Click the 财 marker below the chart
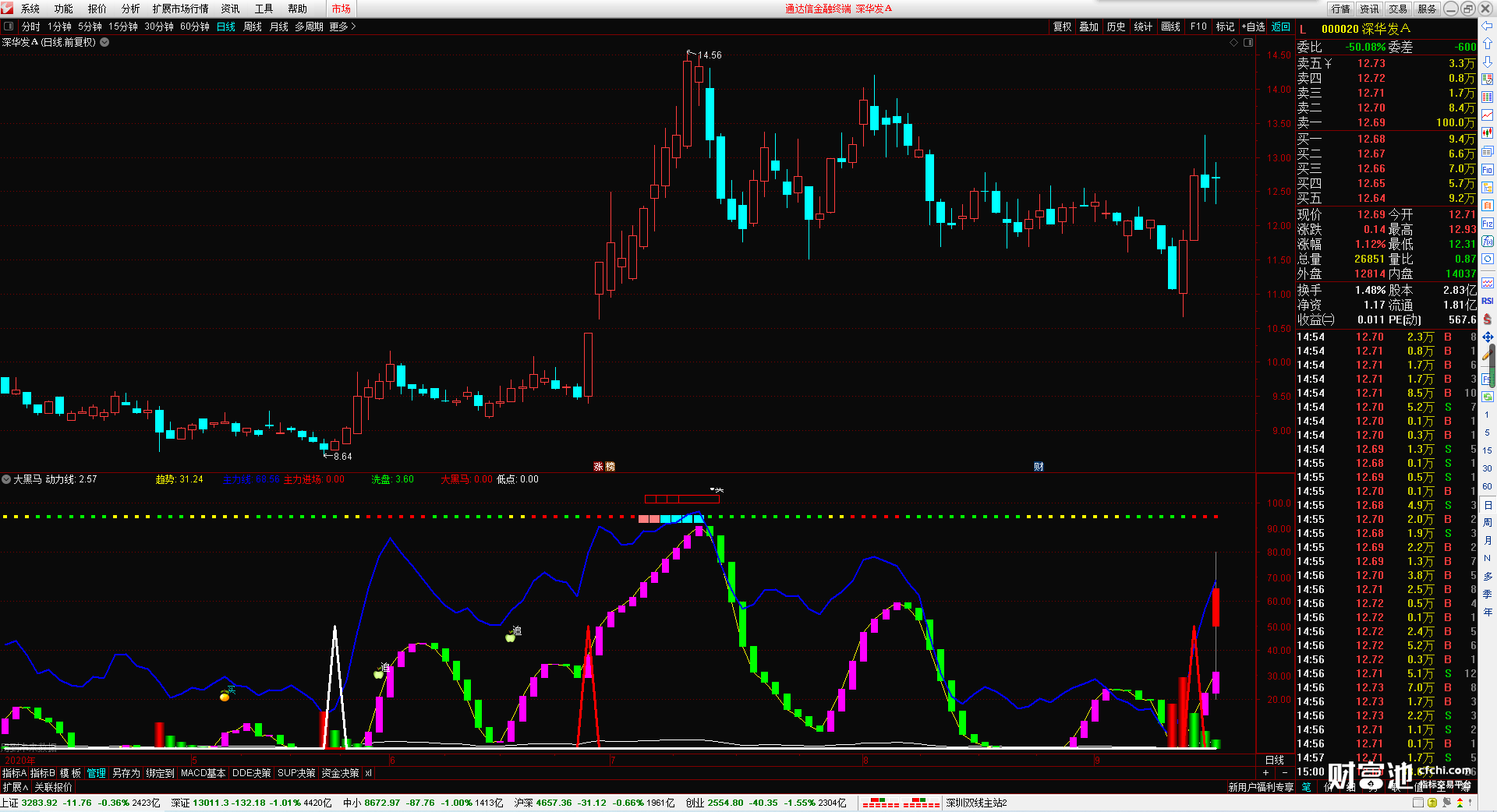 coord(1039,467)
